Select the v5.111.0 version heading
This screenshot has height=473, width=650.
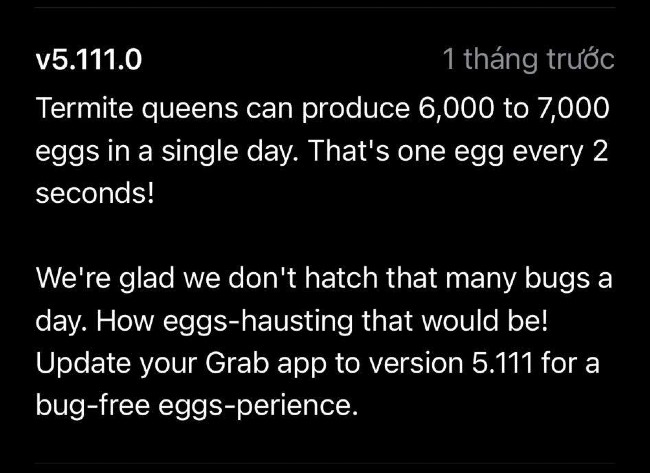pos(89,59)
